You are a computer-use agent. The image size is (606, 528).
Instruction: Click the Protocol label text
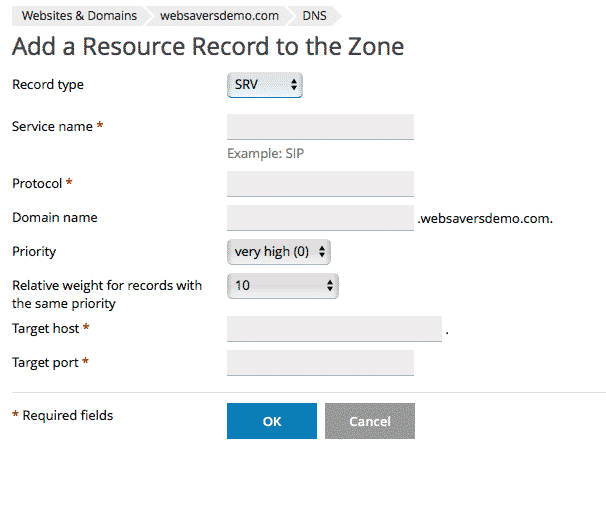tap(37, 184)
